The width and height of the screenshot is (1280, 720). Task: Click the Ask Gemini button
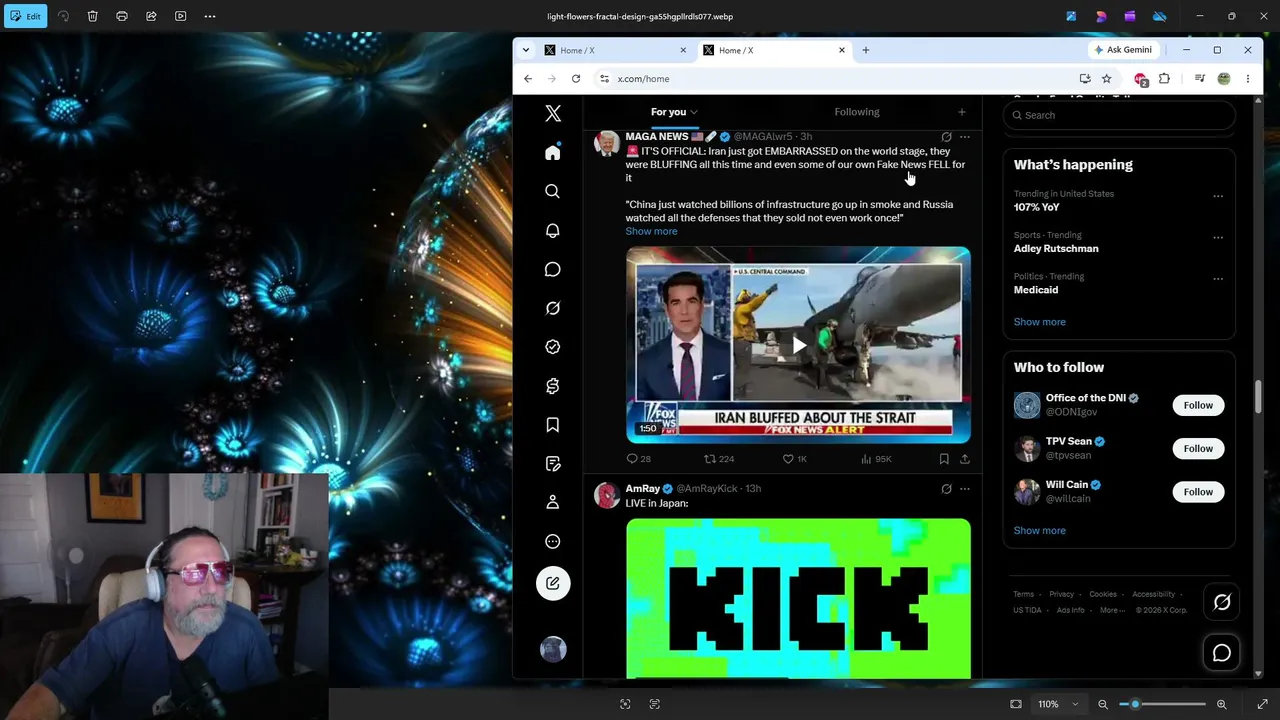tap(1123, 50)
